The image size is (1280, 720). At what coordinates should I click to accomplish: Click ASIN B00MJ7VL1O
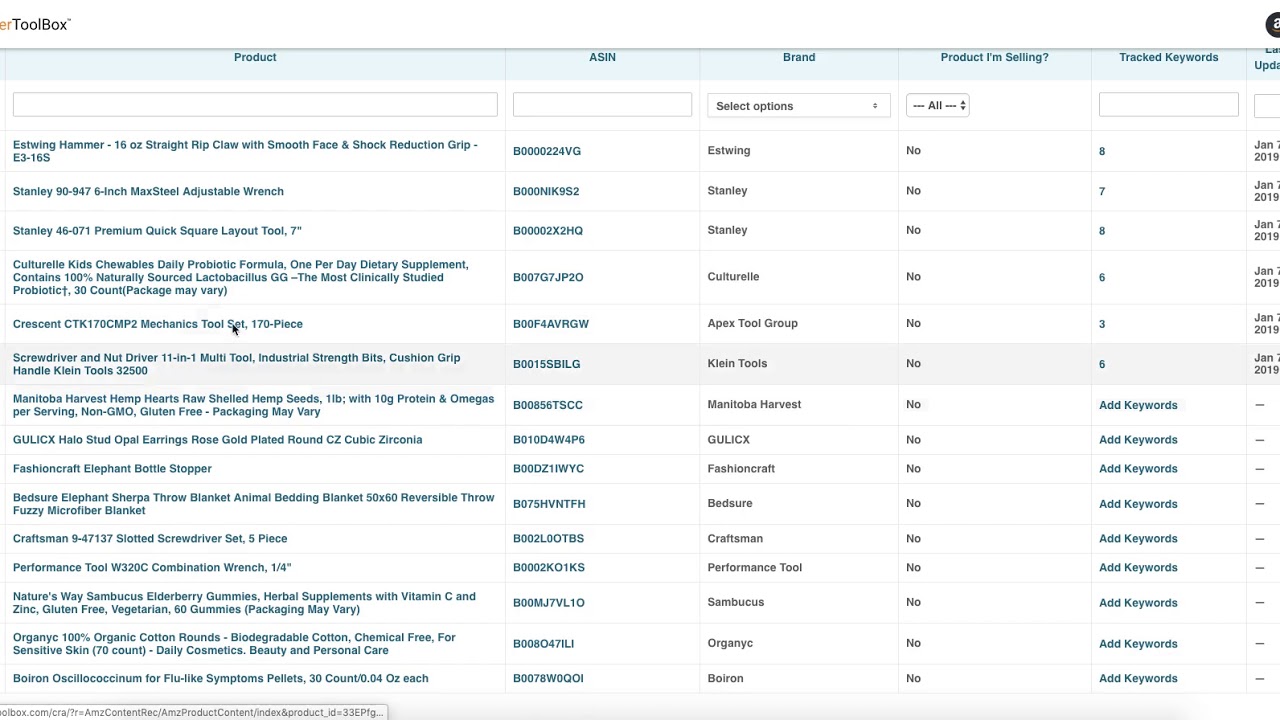click(x=549, y=603)
